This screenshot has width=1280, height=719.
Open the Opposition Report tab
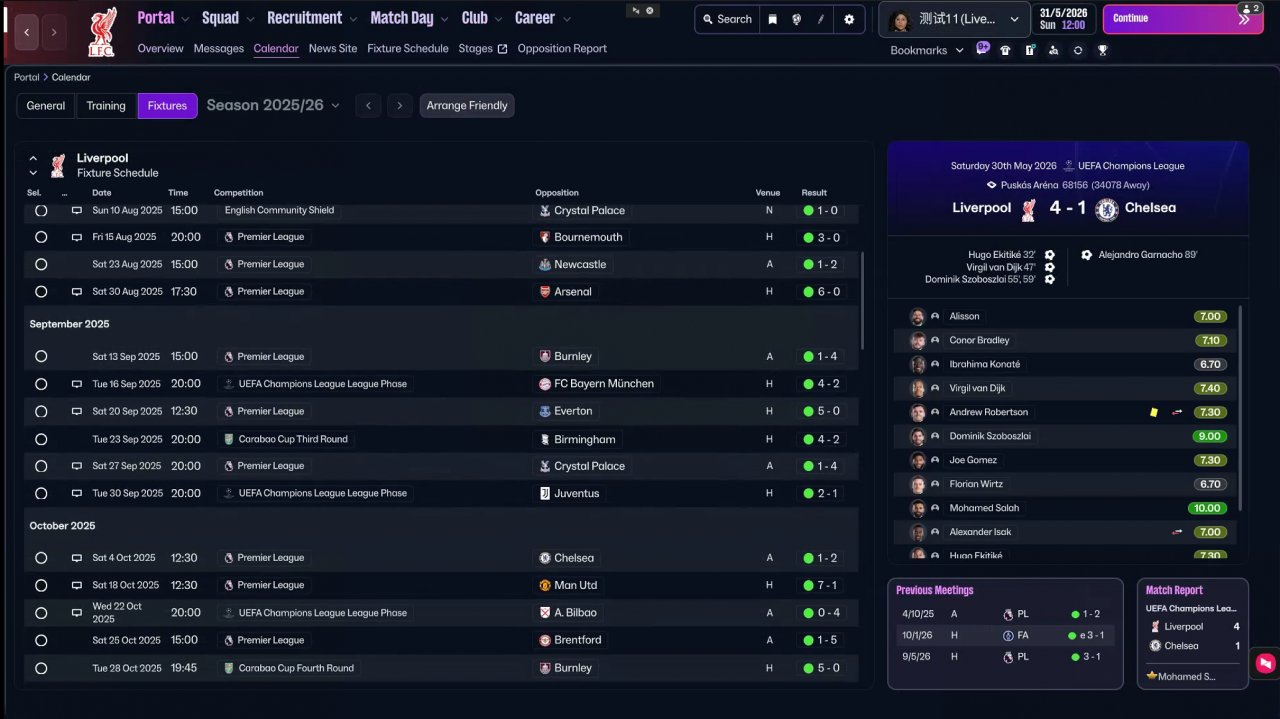(x=562, y=48)
